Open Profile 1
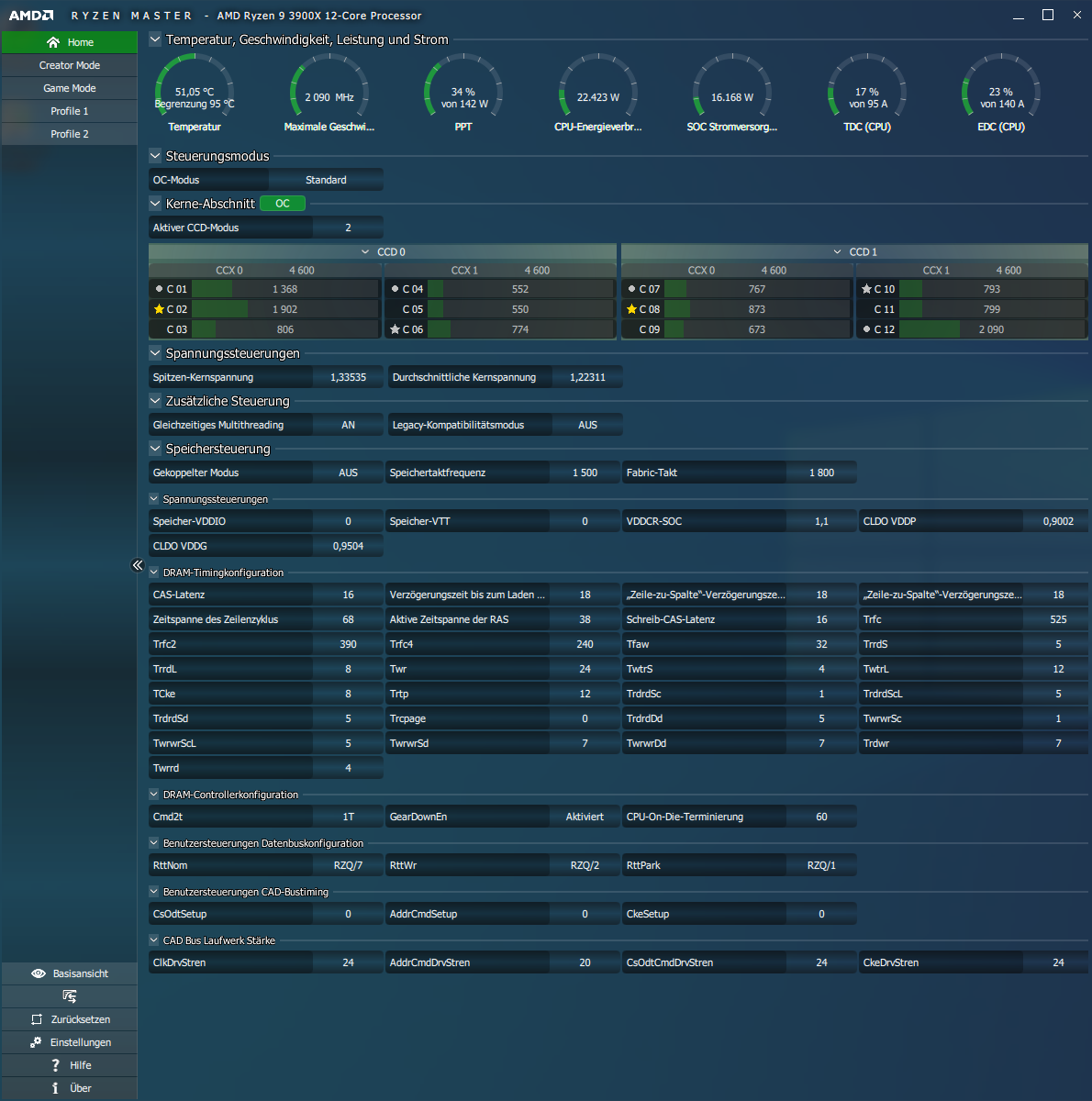 [x=70, y=111]
